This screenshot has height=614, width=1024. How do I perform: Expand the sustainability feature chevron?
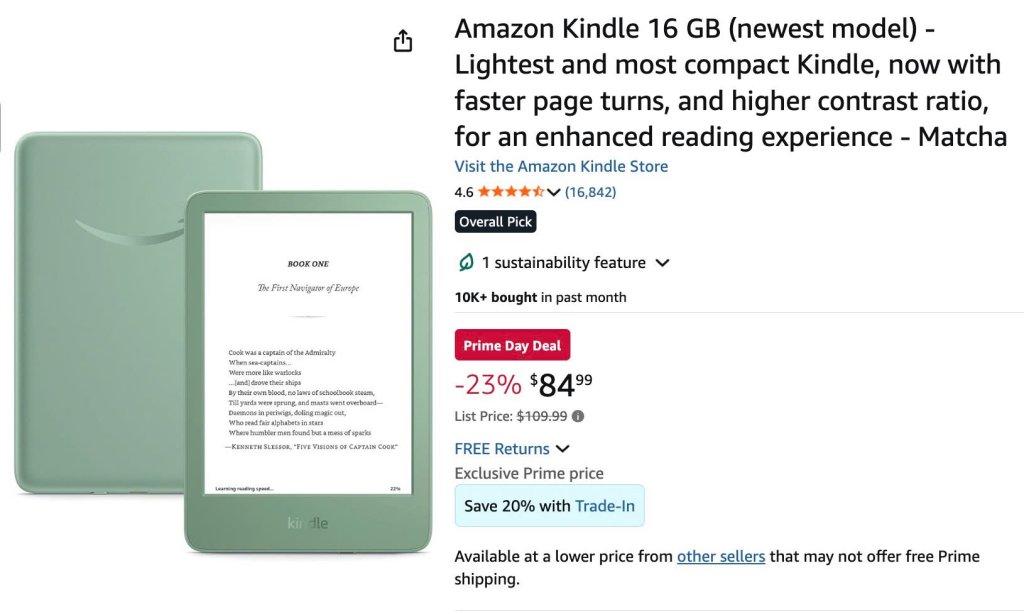[x=662, y=263]
